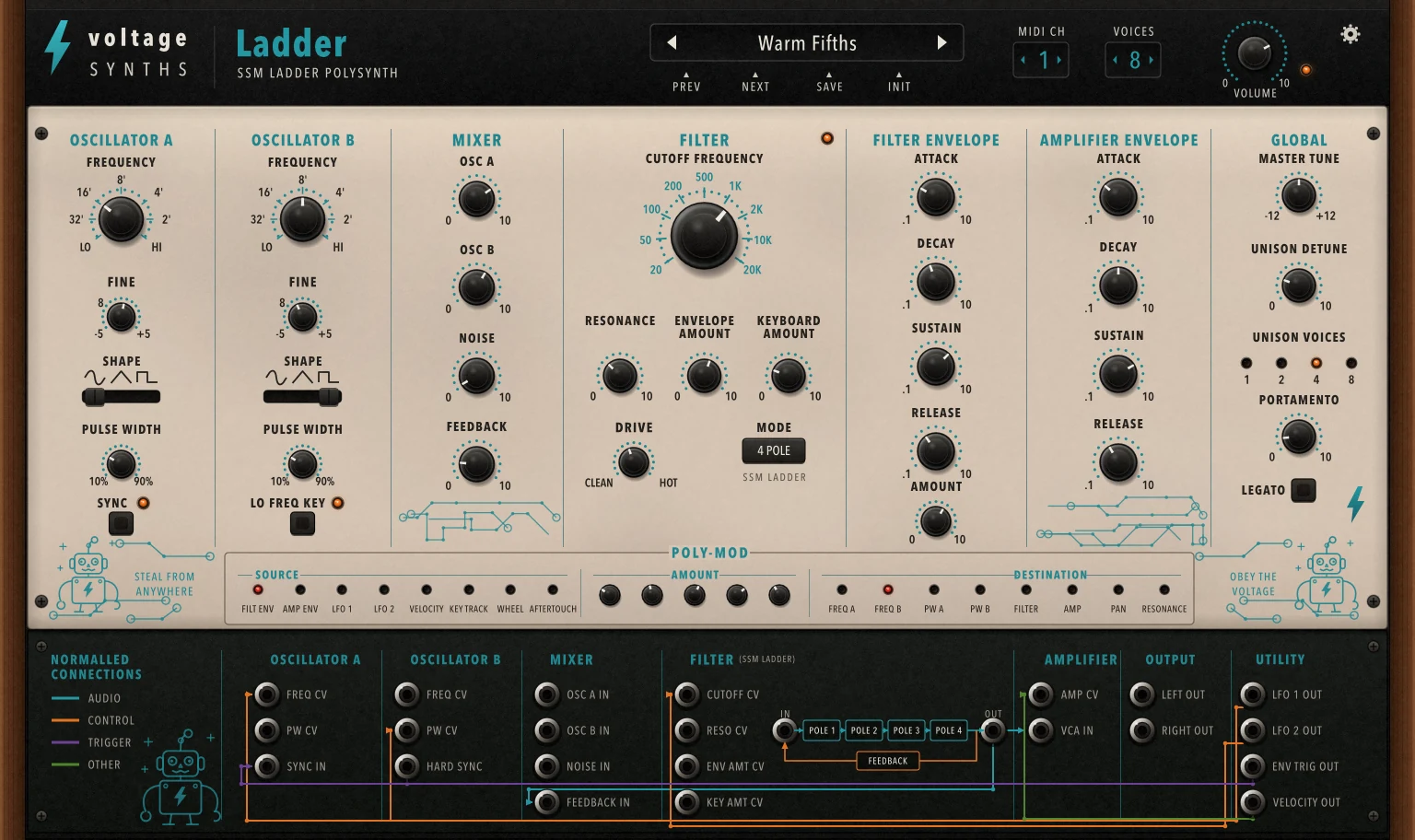The image size is (1415, 840).
Task: Click PREV preset label
Action: (686, 87)
